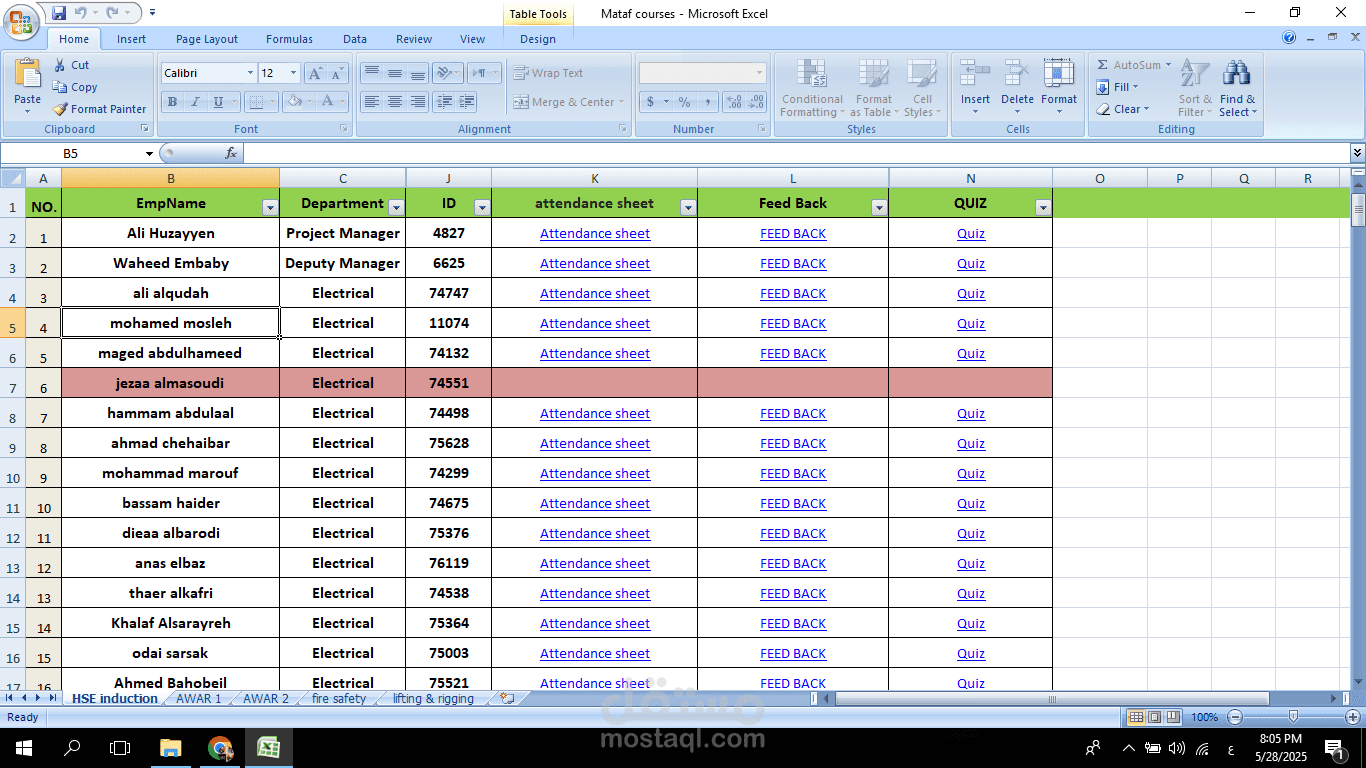Expand the Name Box dropdown

point(149,154)
